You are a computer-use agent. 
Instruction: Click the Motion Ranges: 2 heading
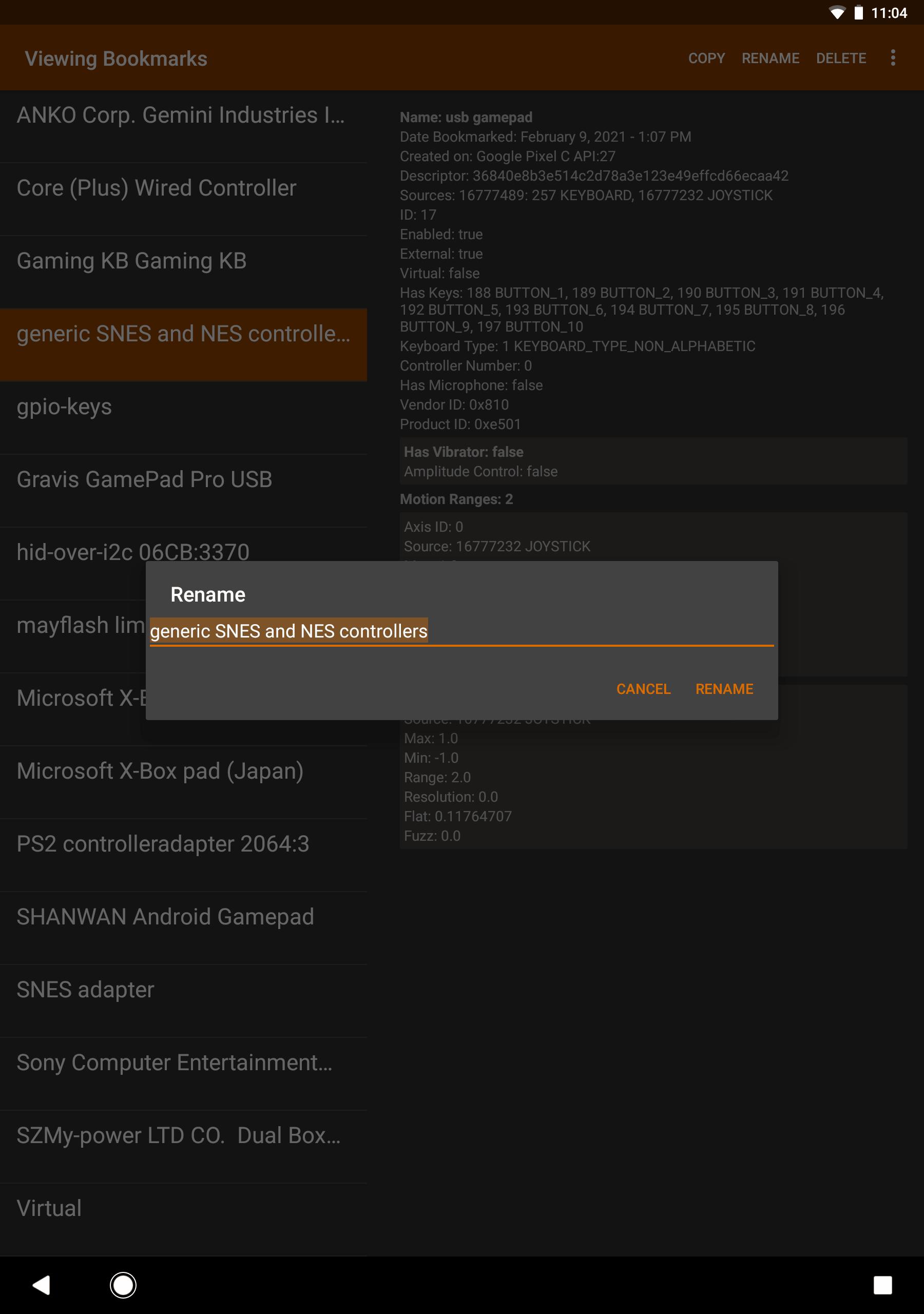[x=456, y=499]
